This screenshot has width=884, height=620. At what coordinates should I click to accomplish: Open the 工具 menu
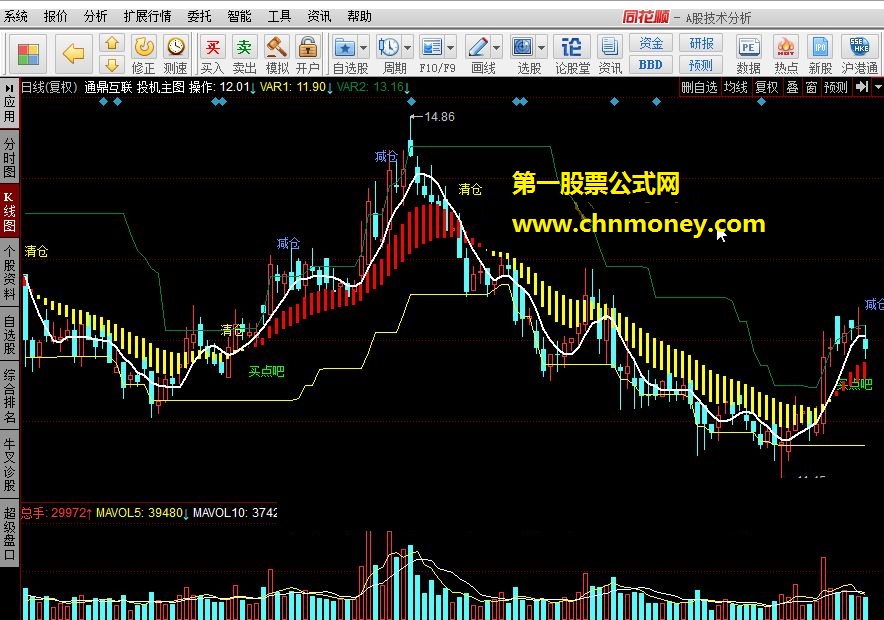click(x=279, y=16)
